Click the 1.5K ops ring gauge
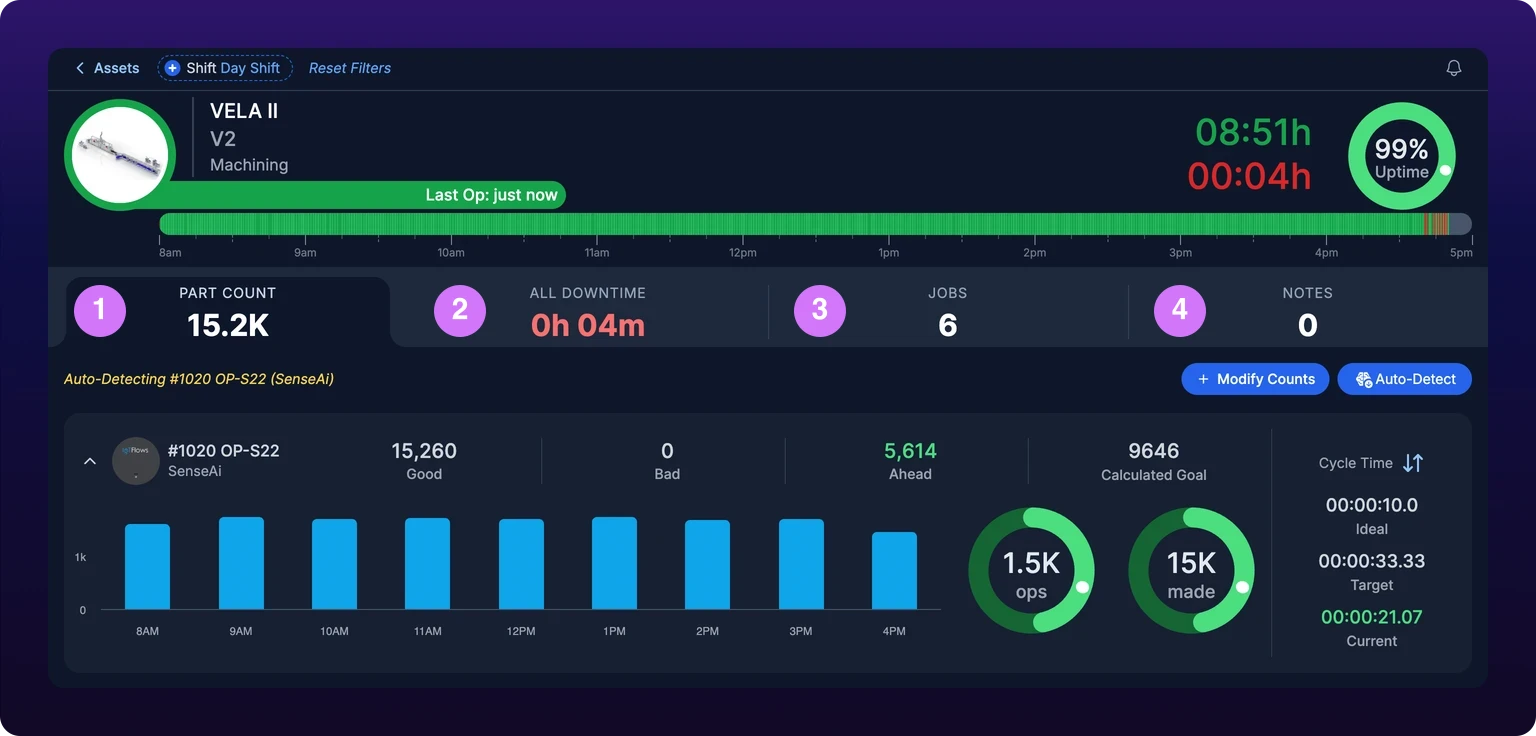The image size is (1536, 736). (x=1031, y=570)
